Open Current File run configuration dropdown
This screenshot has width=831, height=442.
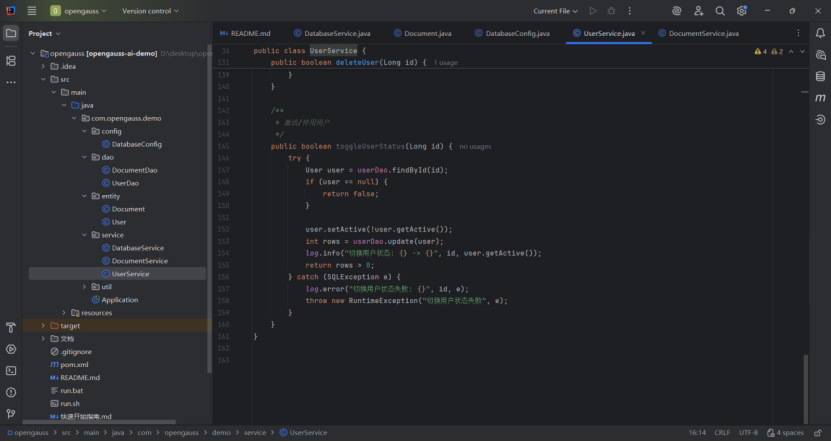(x=555, y=11)
